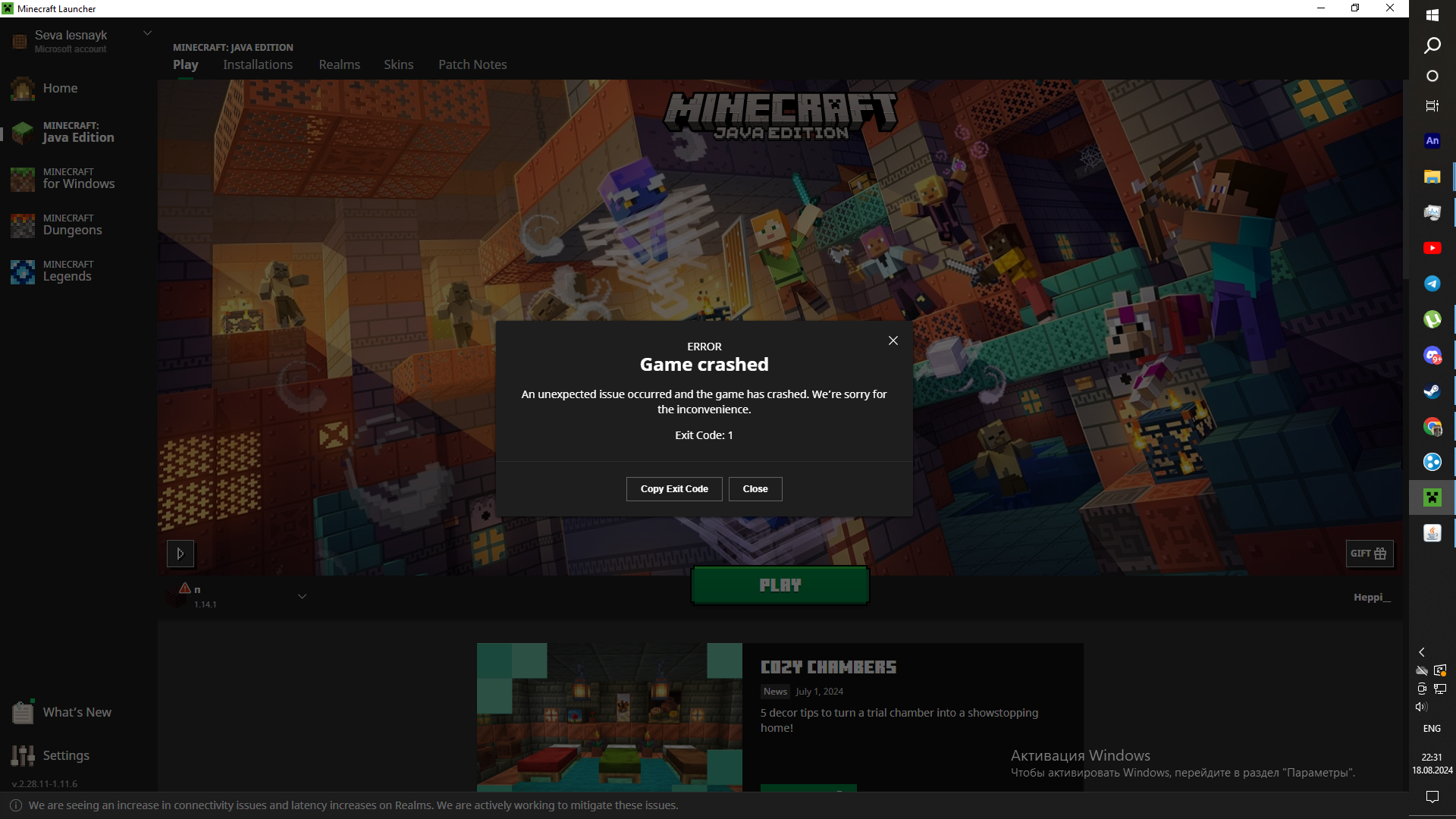
Task: Open Minecraft Dungeons from sidebar
Action: (x=72, y=224)
